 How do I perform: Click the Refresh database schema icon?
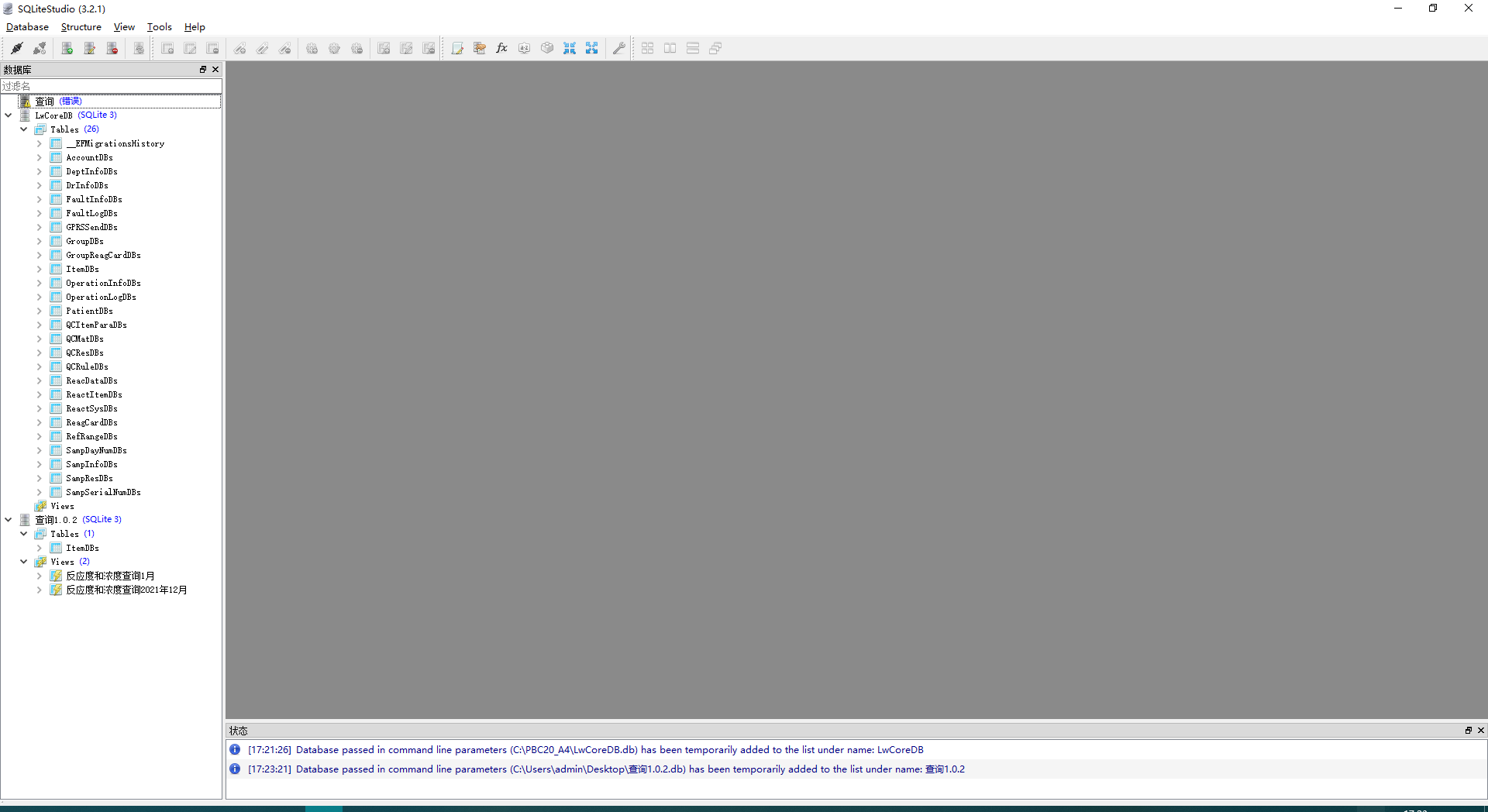point(139,48)
